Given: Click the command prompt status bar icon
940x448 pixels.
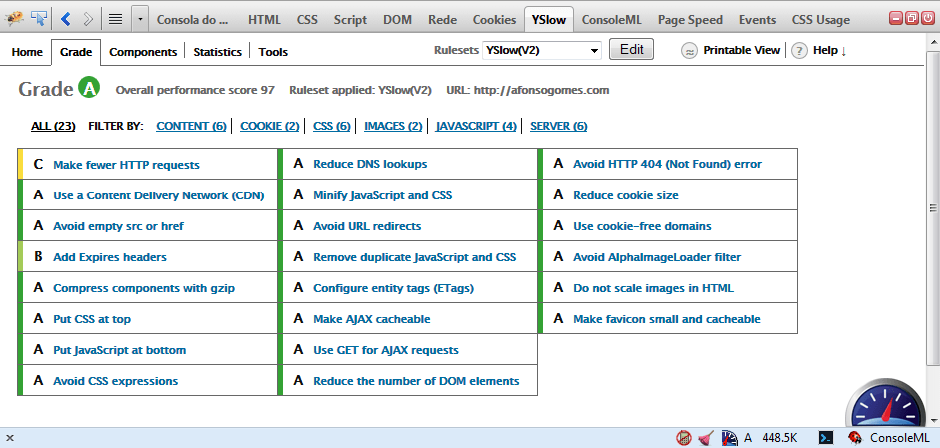Looking at the screenshot, I should (825, 438).
